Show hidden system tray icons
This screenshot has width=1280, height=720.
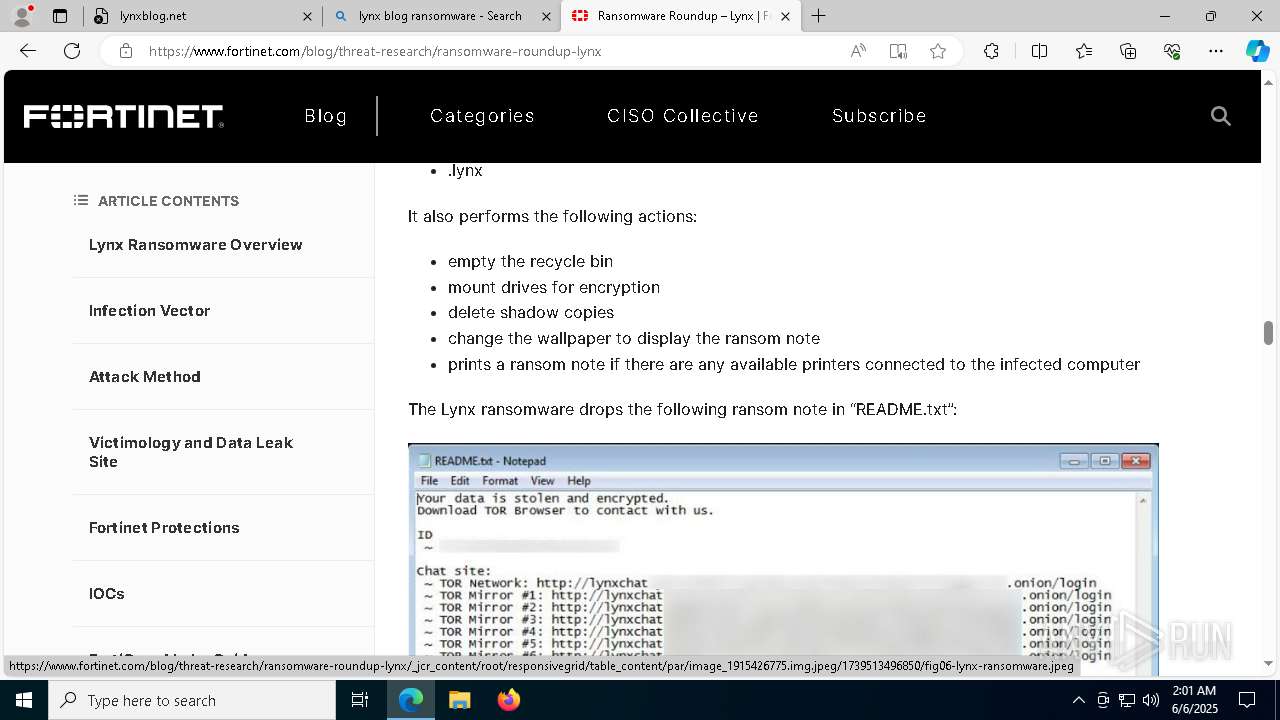tap(1078, 700)
